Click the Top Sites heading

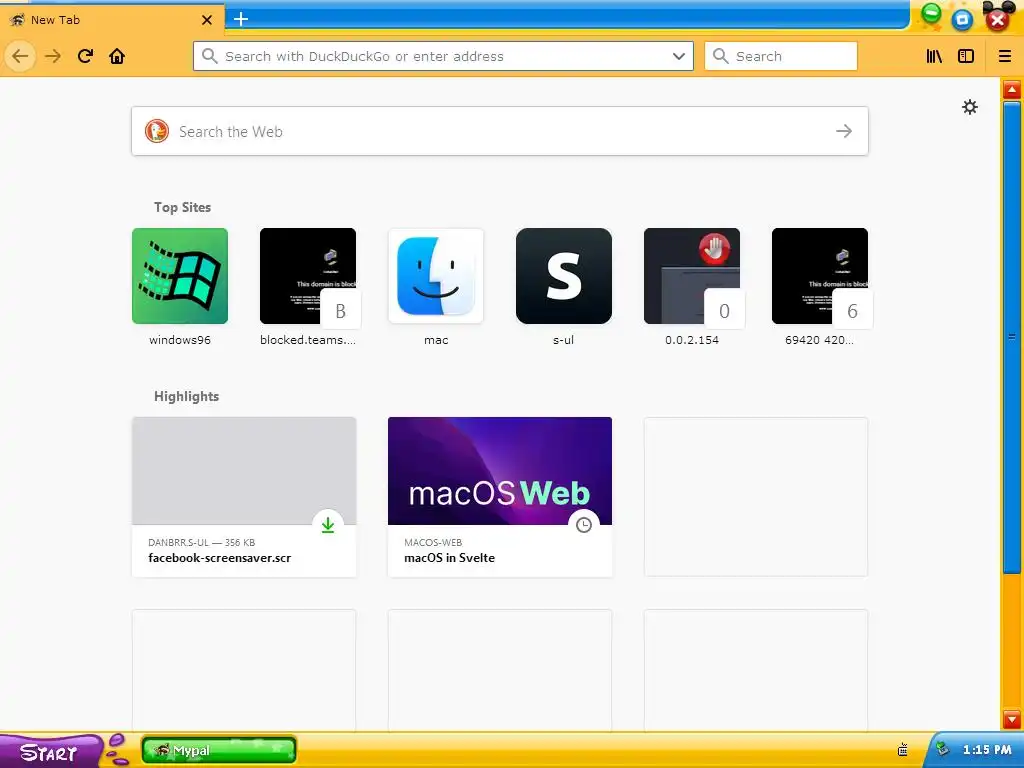182,207
